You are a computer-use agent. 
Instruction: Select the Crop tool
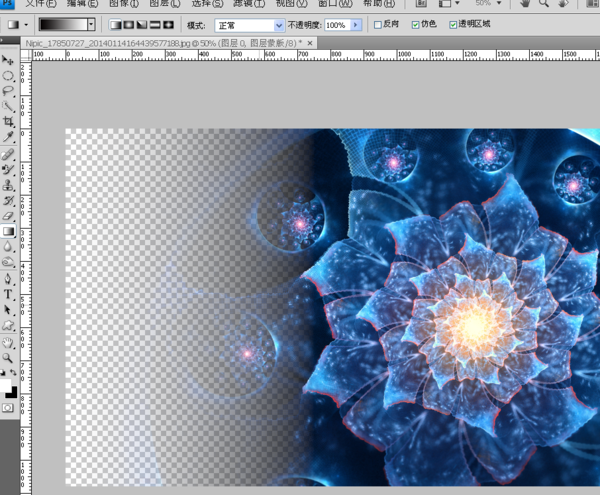(x=8, y=122)
